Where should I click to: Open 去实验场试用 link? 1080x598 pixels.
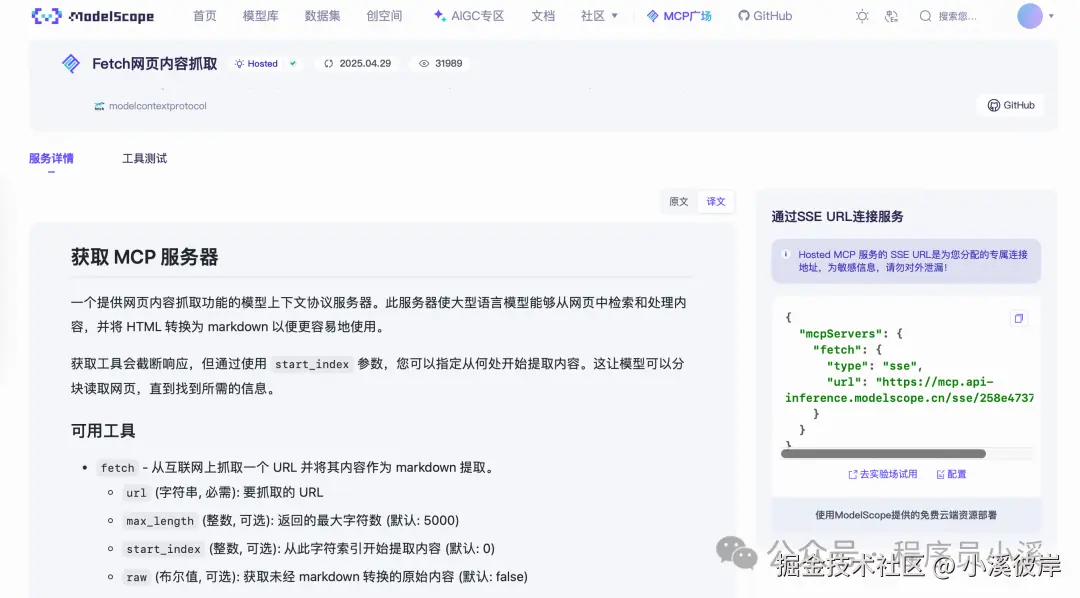coord(882,474)
